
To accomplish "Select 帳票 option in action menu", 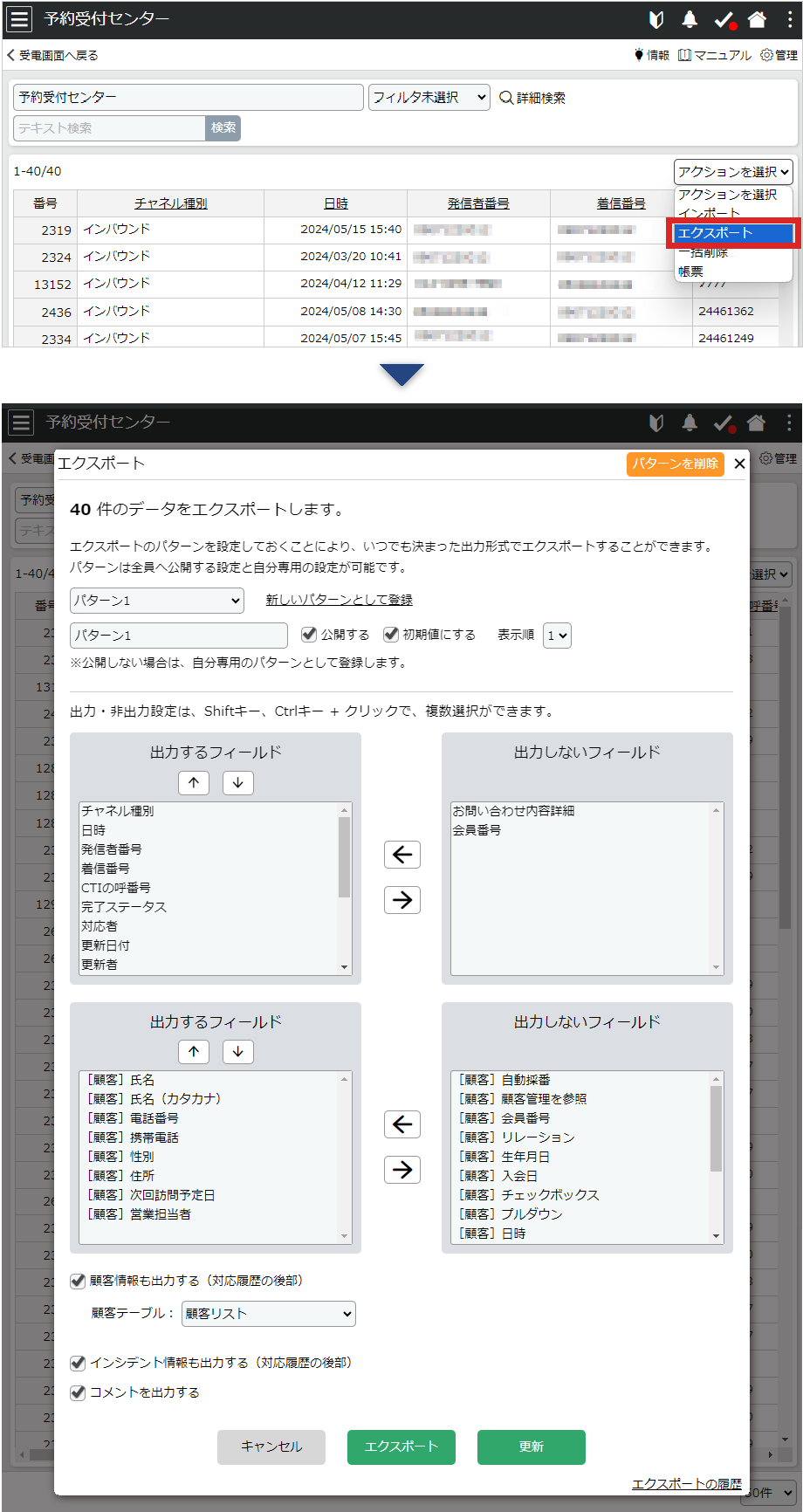I will 733,271.
